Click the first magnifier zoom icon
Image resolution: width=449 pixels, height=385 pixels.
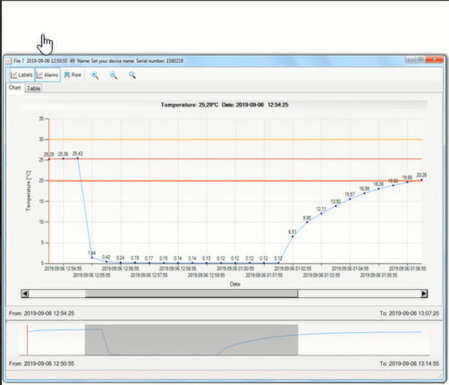tap(95, 75)
